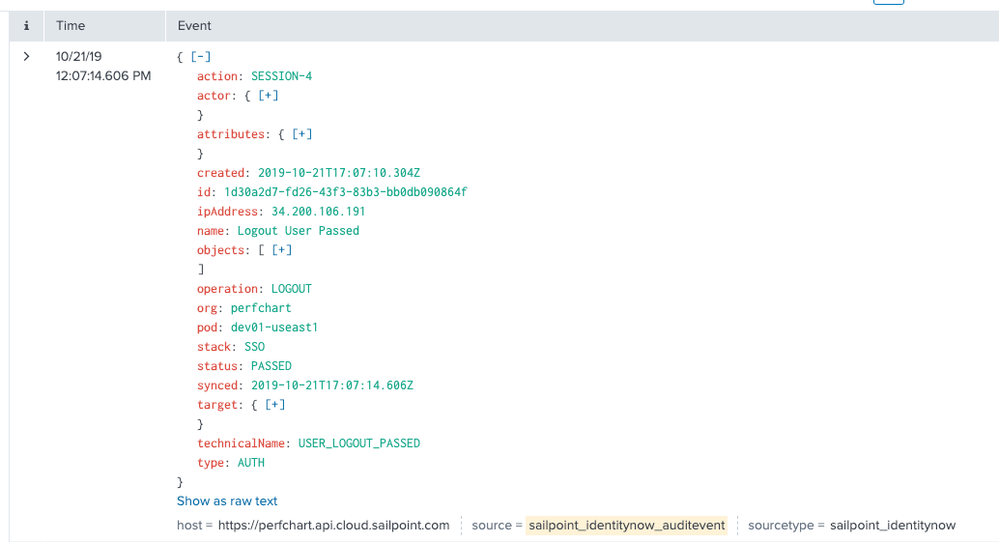Viewport: 999px width, 542px height.
Task: Collapse the JSON root with [-]
Action: (200, 57)
